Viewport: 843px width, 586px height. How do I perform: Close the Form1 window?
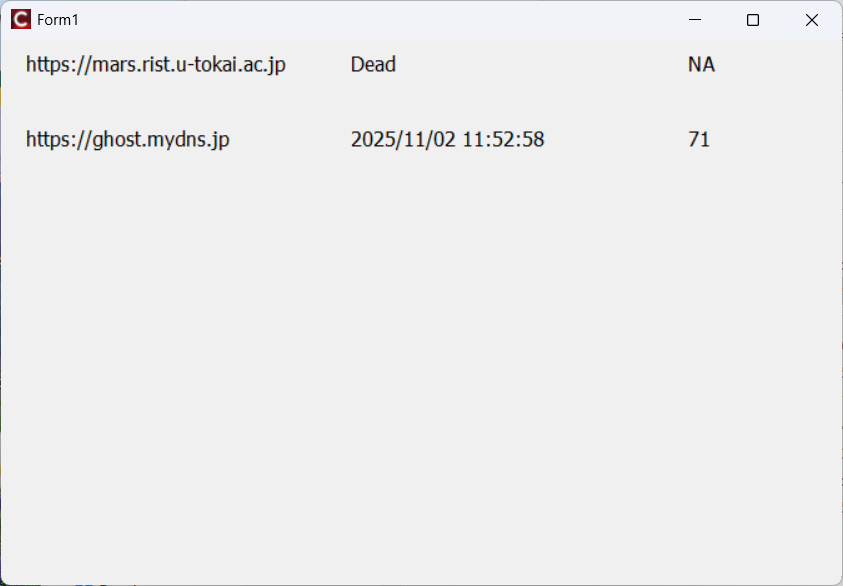click(812, 20)
